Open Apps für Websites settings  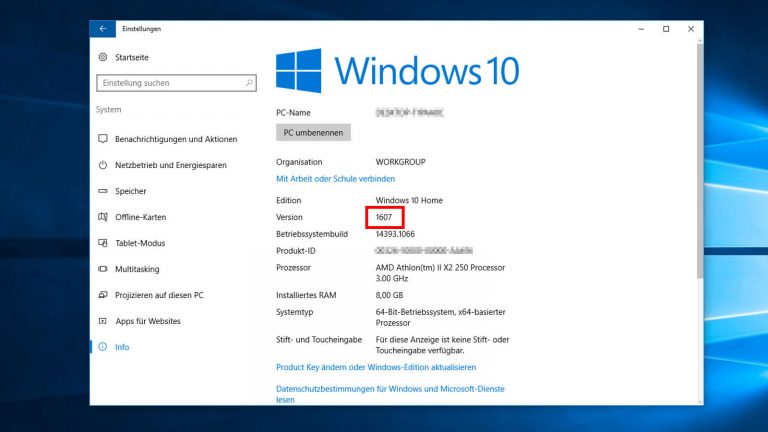pos(147,321)
